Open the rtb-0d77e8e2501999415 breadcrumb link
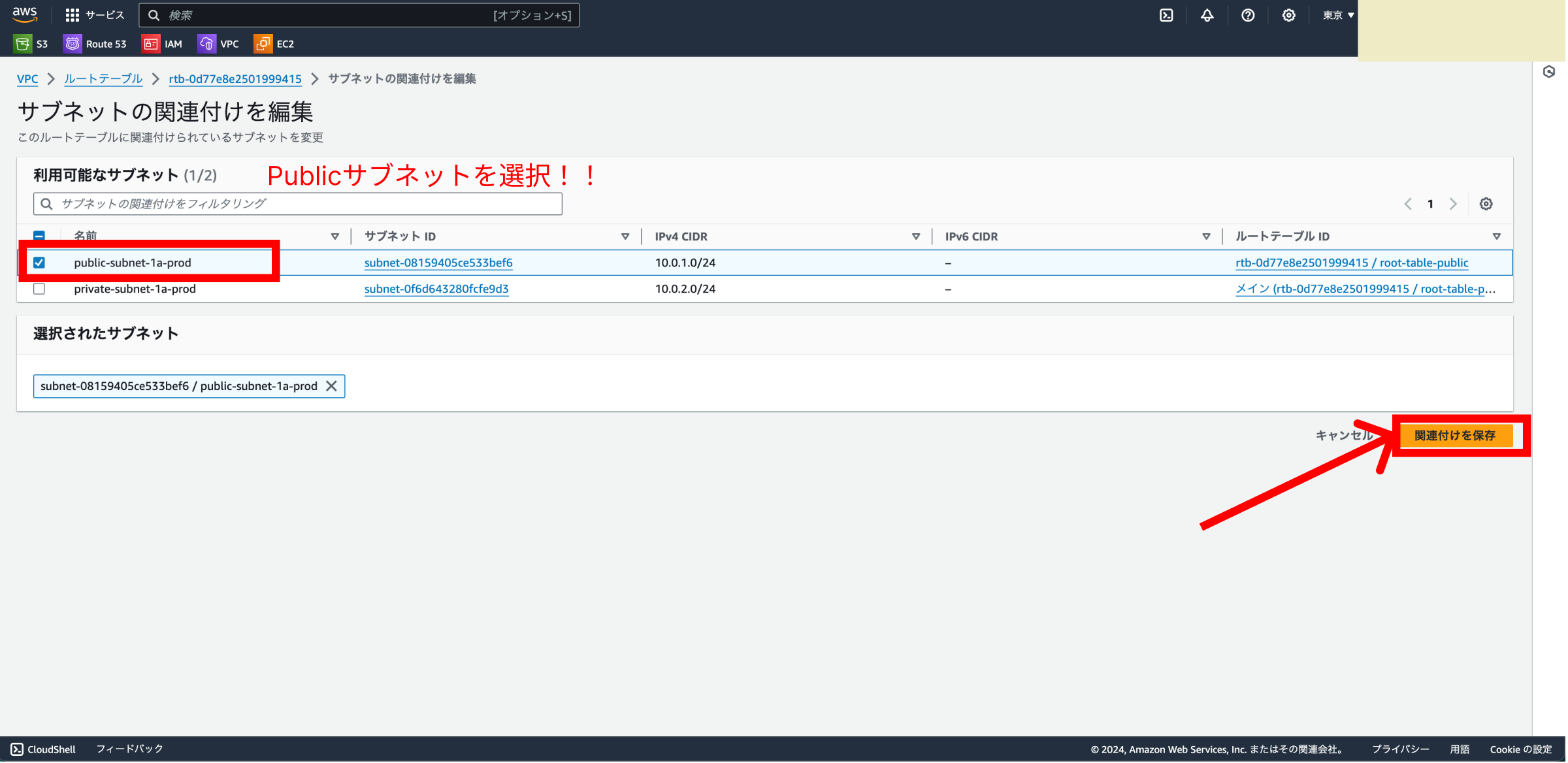This screenshot has height=763, width=1568. pyautogui.click(x=235, y=78)
